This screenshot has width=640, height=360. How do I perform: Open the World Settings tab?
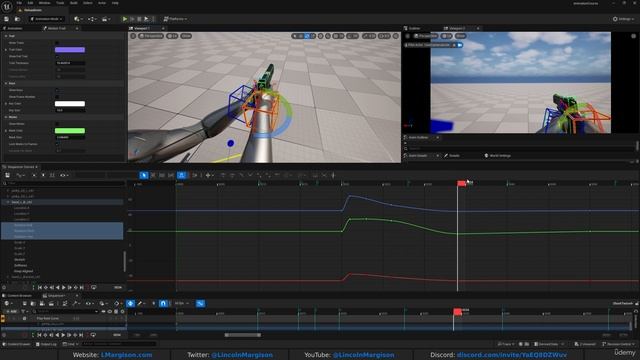tap(497, 156)
